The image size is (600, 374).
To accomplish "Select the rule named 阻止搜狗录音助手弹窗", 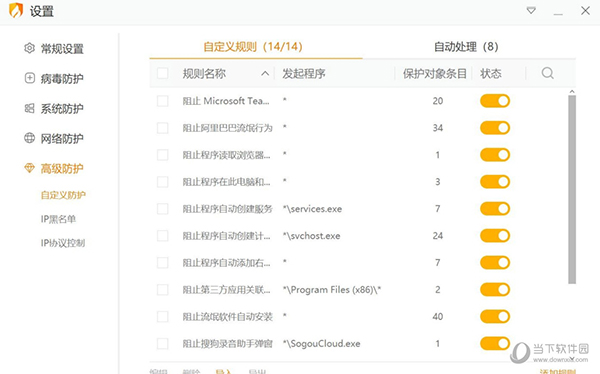I will tap(227, 343).
